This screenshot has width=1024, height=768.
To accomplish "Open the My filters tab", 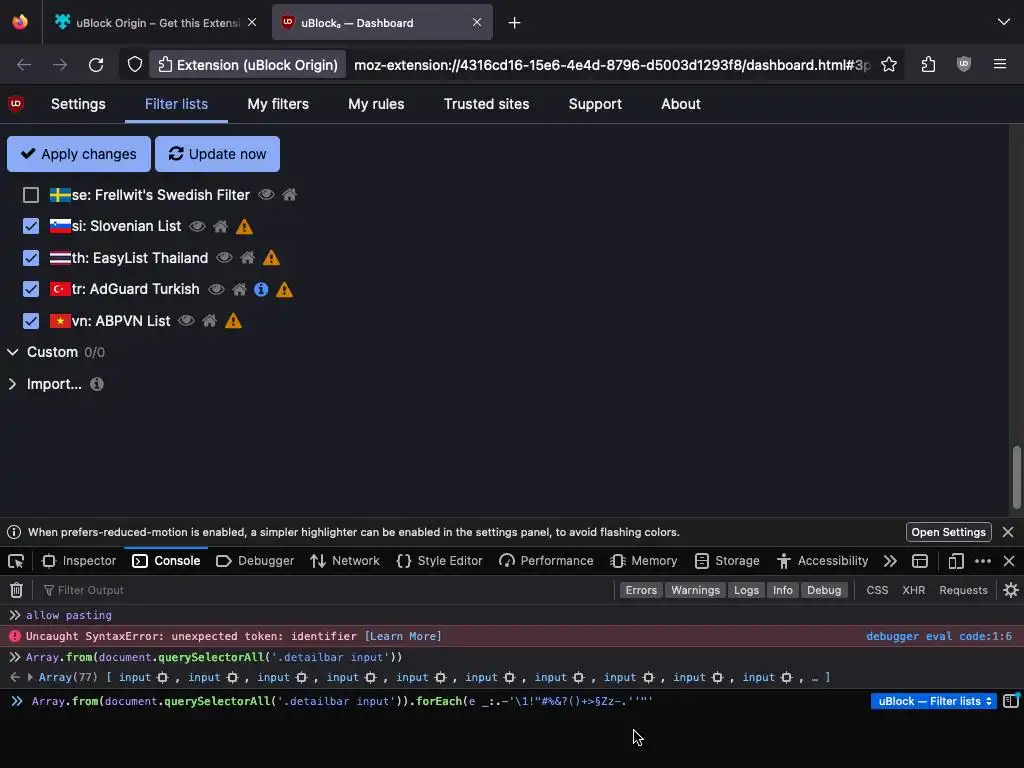I will point(278,104).
